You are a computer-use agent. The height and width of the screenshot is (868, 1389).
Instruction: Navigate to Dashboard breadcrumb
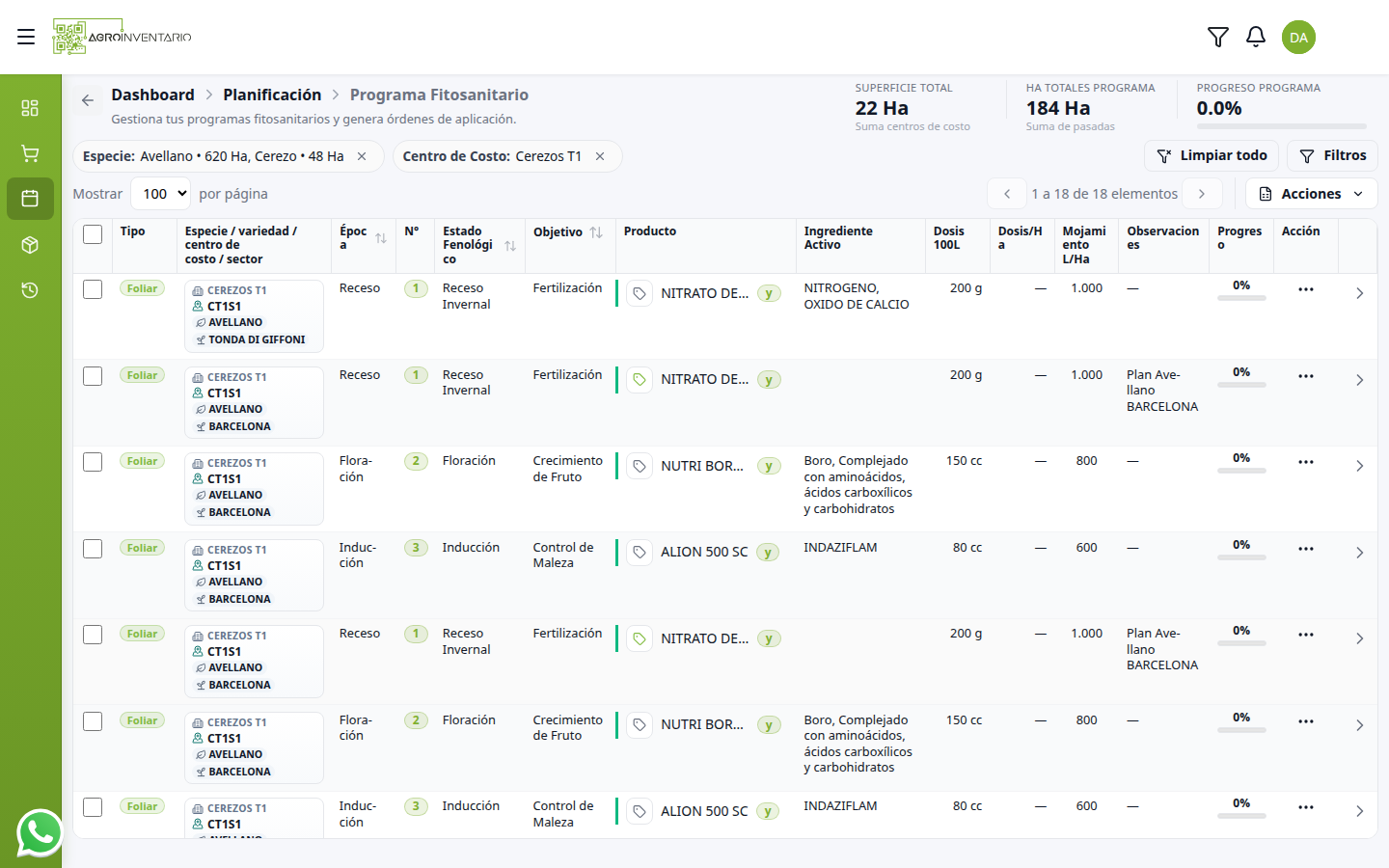152,95
